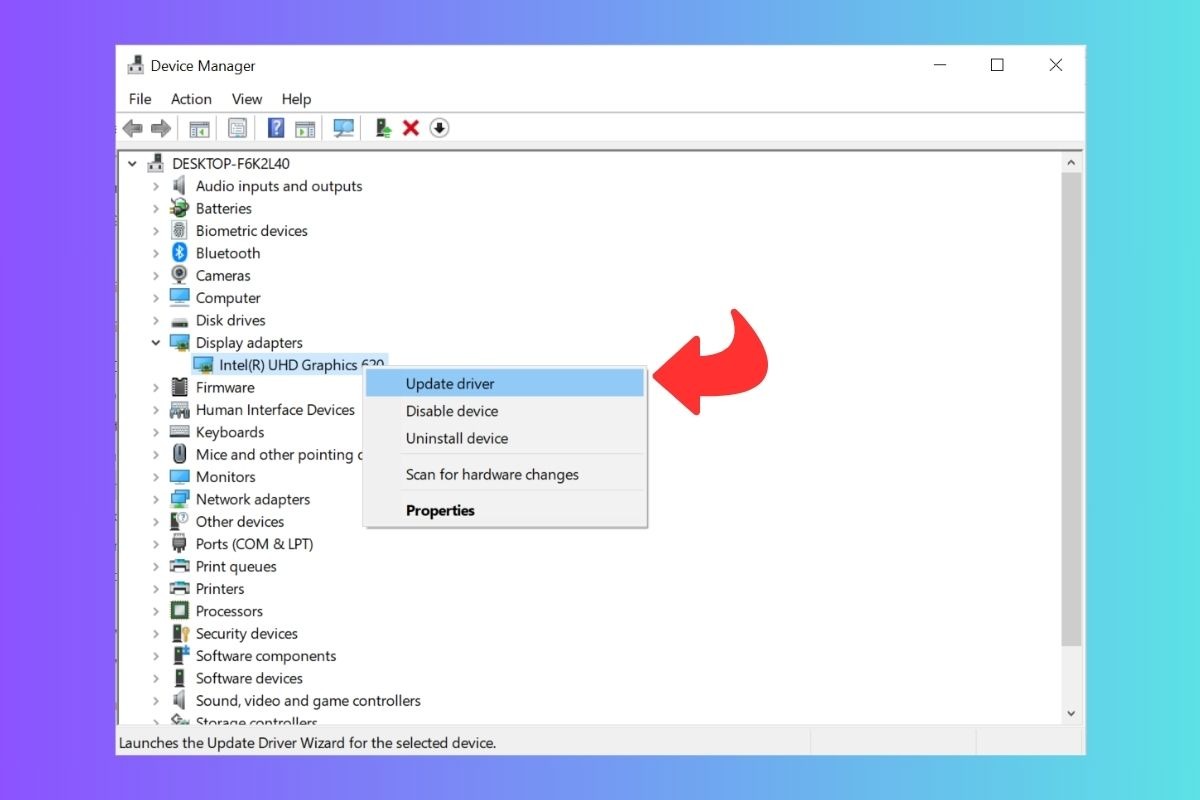Expand the Other devices category

[156, 522]
